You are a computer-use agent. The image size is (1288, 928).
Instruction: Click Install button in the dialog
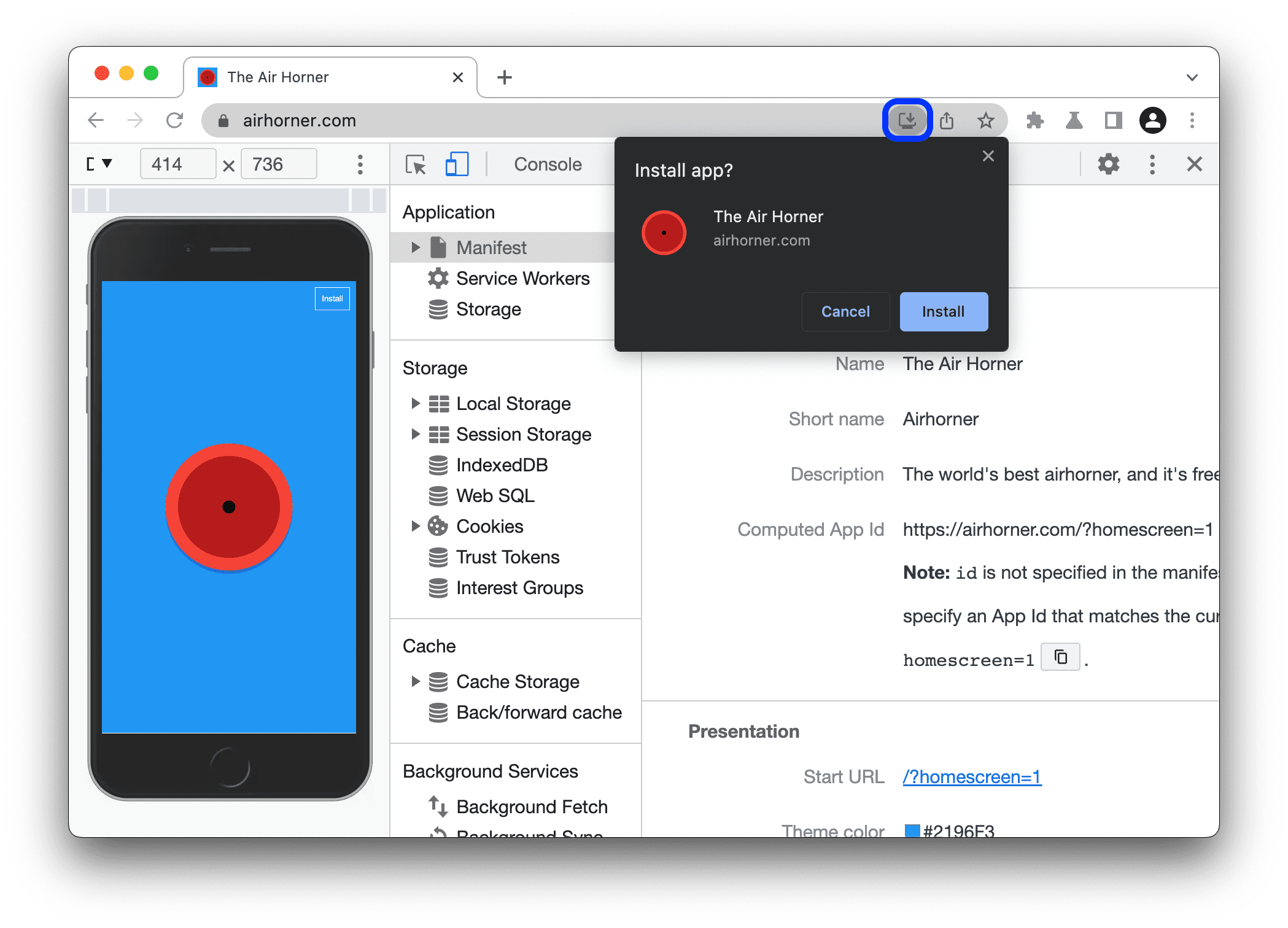(940, 311)
